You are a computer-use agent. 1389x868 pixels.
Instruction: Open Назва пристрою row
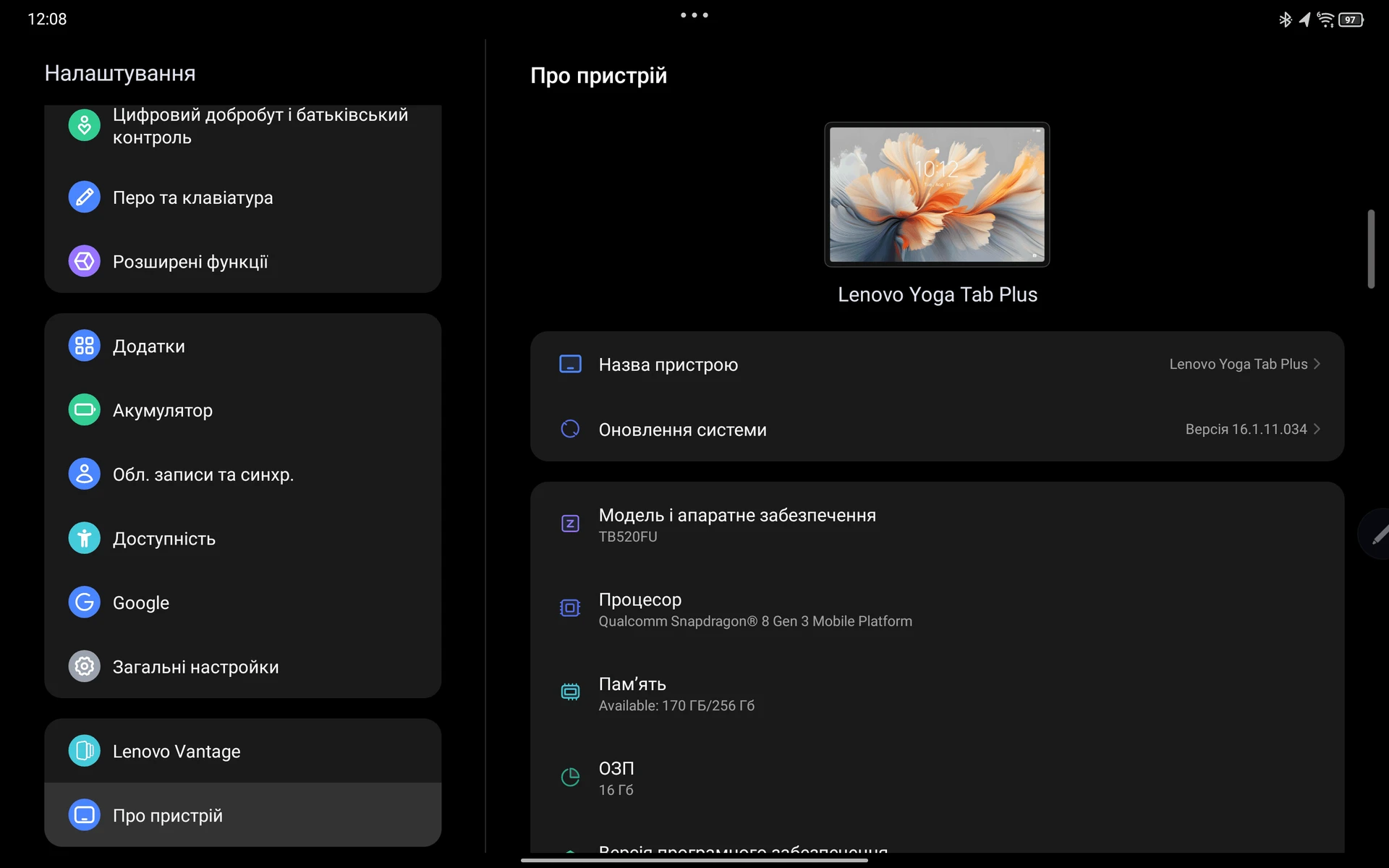coord(937,364)
